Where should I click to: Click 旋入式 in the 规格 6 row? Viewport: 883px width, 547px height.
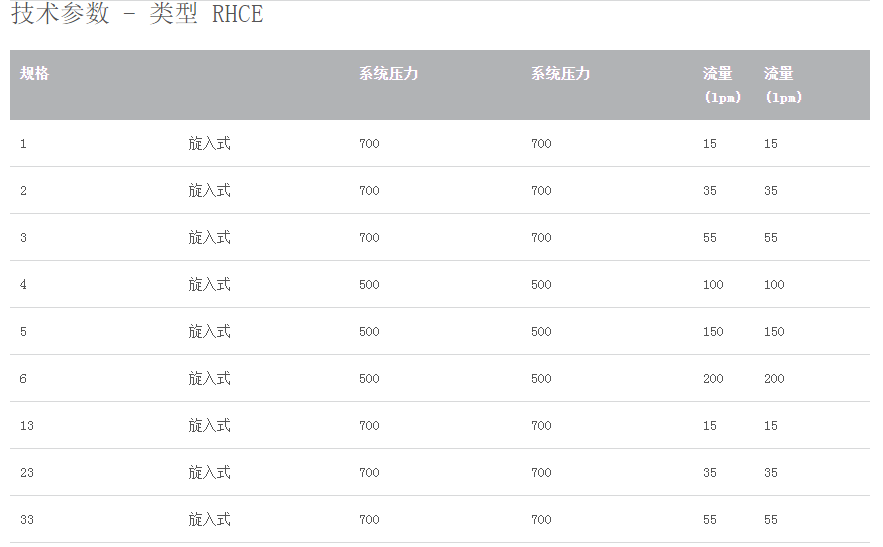tap(210, 379)
